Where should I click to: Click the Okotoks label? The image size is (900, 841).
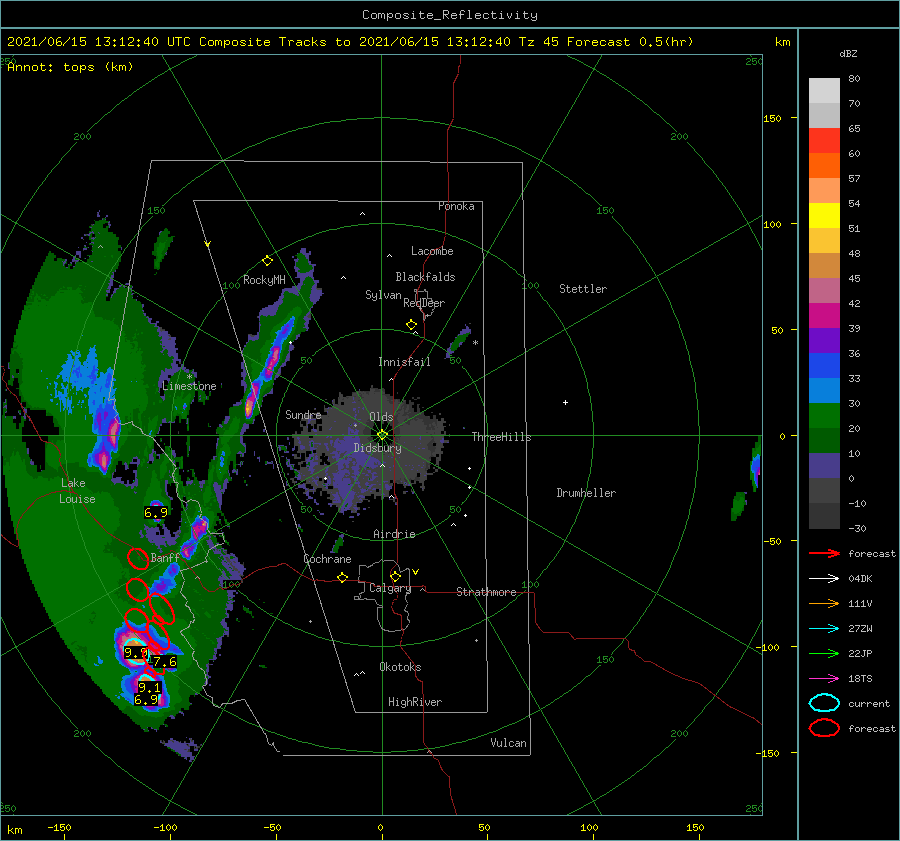[x=400, y=667]
